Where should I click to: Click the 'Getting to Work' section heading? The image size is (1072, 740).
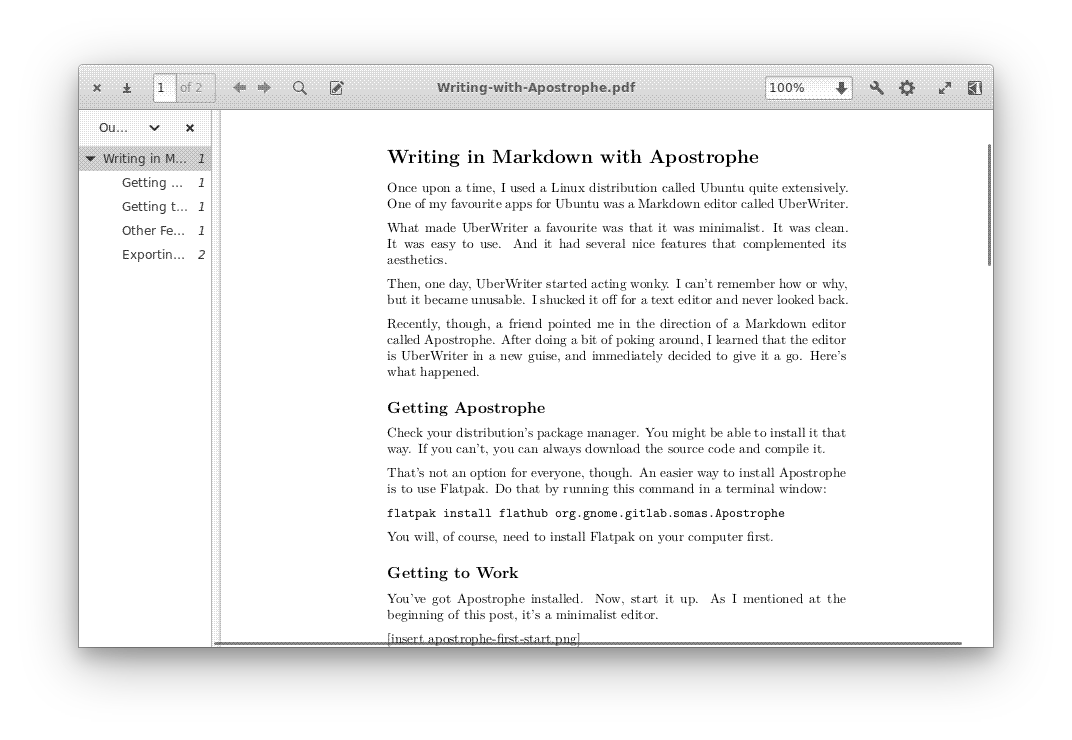[x=453, y=573]
